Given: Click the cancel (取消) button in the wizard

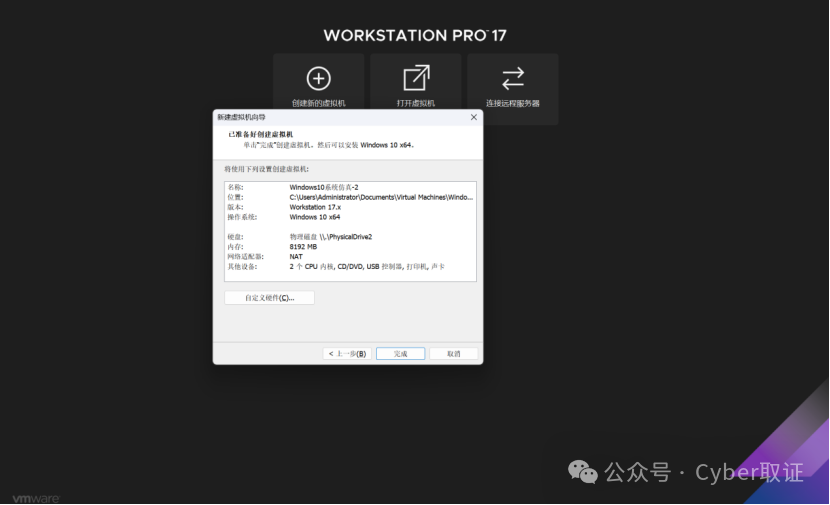Looking at the screenshot, I should point(454,354).
